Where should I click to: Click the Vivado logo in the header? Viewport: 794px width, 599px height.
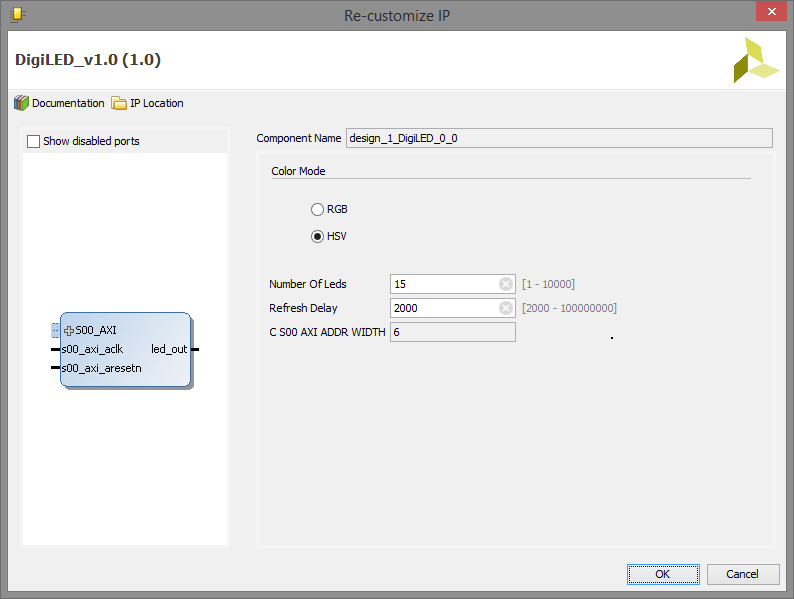coord(756,60)
